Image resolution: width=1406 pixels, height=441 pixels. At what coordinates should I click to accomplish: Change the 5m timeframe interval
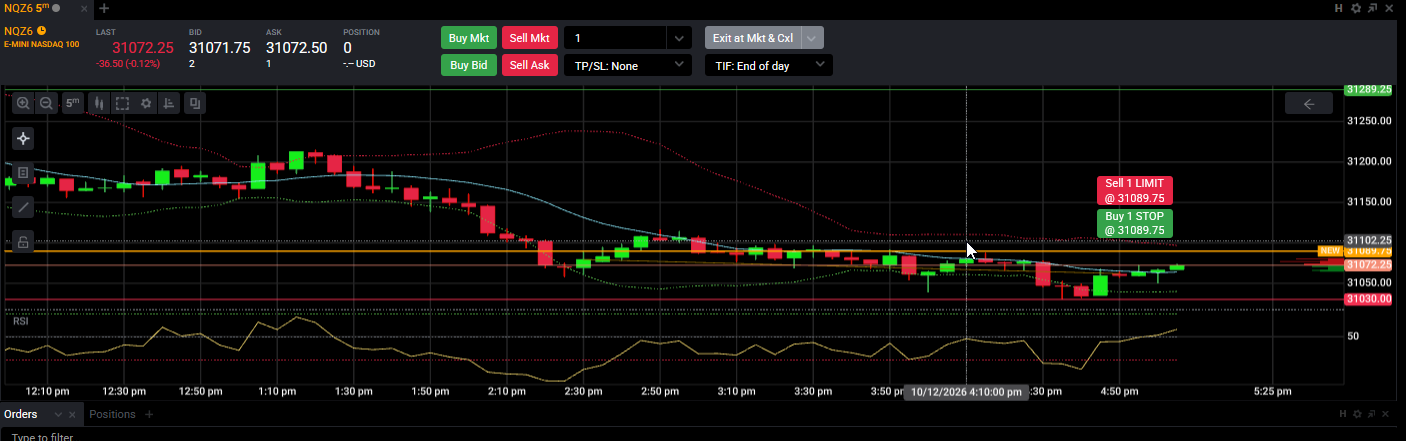(x=73, y=103)
